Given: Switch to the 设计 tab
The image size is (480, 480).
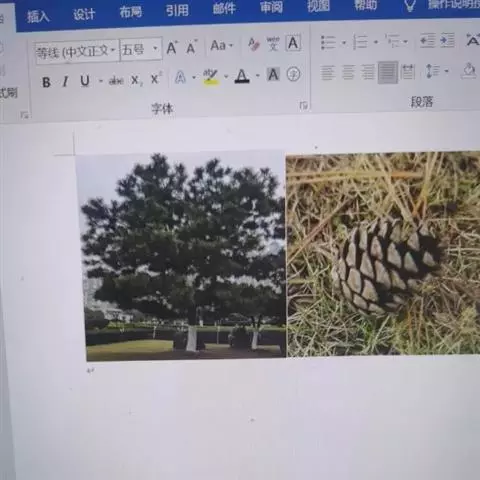Looking at the screenshot, I should (x=84, y=14).
